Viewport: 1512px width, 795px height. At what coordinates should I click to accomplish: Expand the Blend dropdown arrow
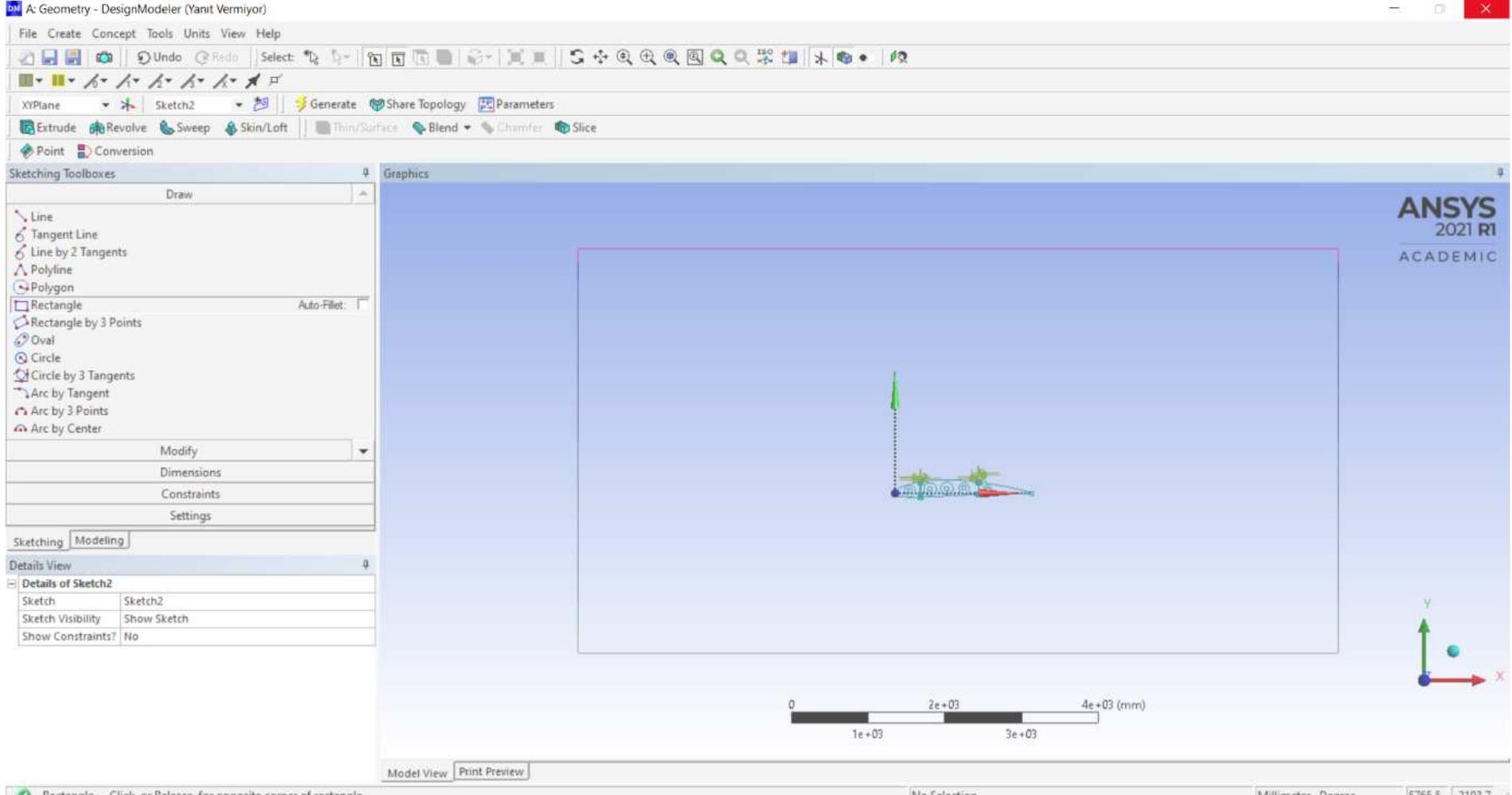(468, 128)
